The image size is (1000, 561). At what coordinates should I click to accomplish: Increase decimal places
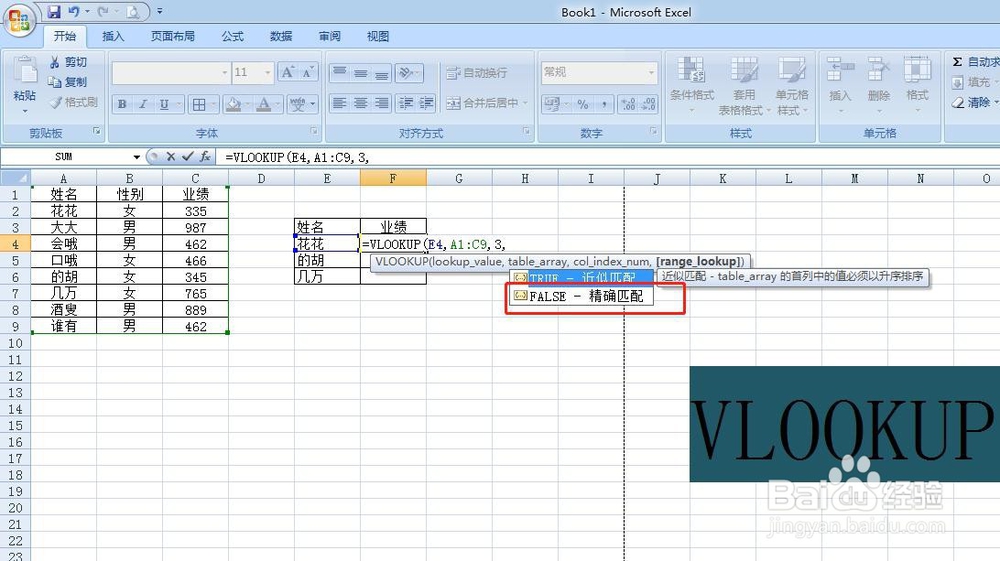pos(628,103)
